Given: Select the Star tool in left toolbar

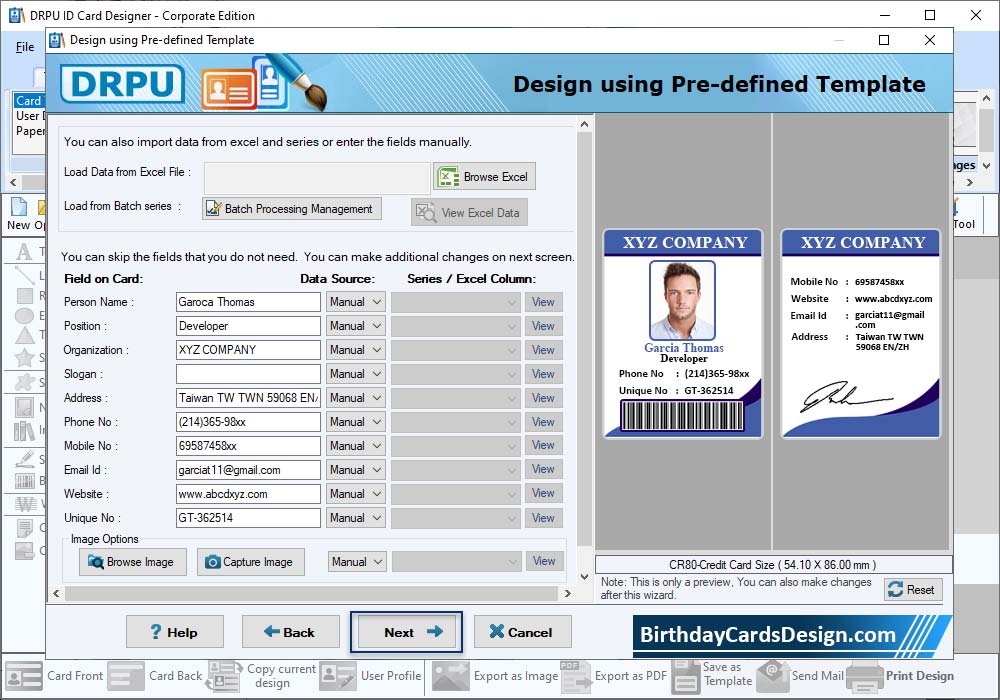Looking at the screenshot, I should [24, 358].
